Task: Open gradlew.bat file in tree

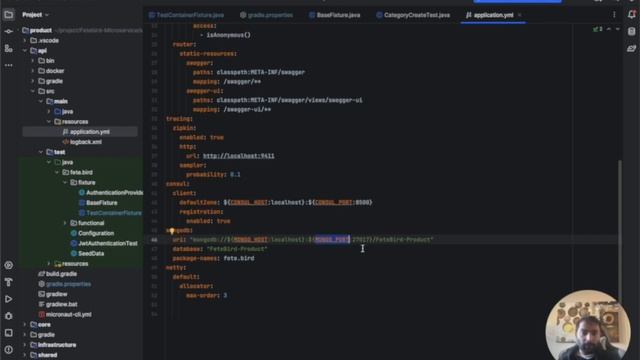Action: point(62,304)
